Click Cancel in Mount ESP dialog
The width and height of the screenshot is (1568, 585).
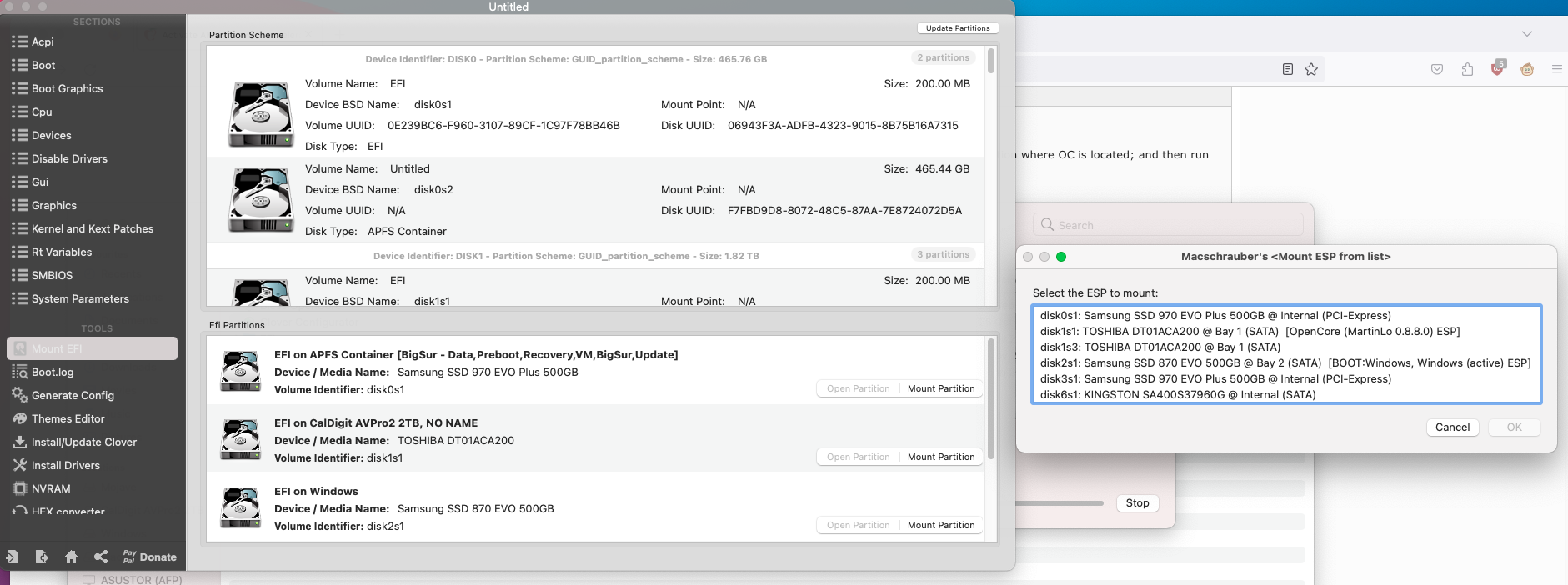click(1452, 427)
